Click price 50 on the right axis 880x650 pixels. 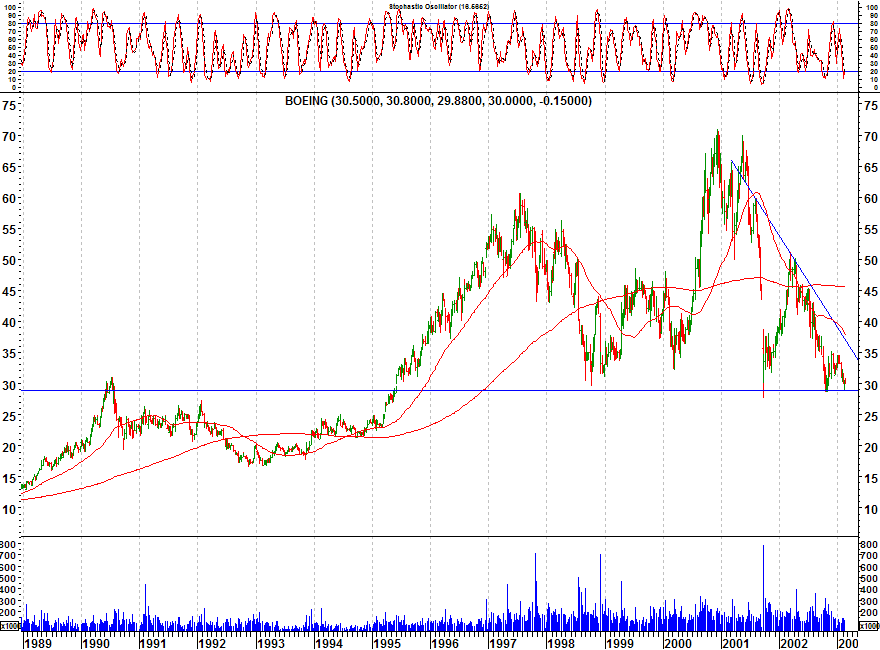point(871,261)
